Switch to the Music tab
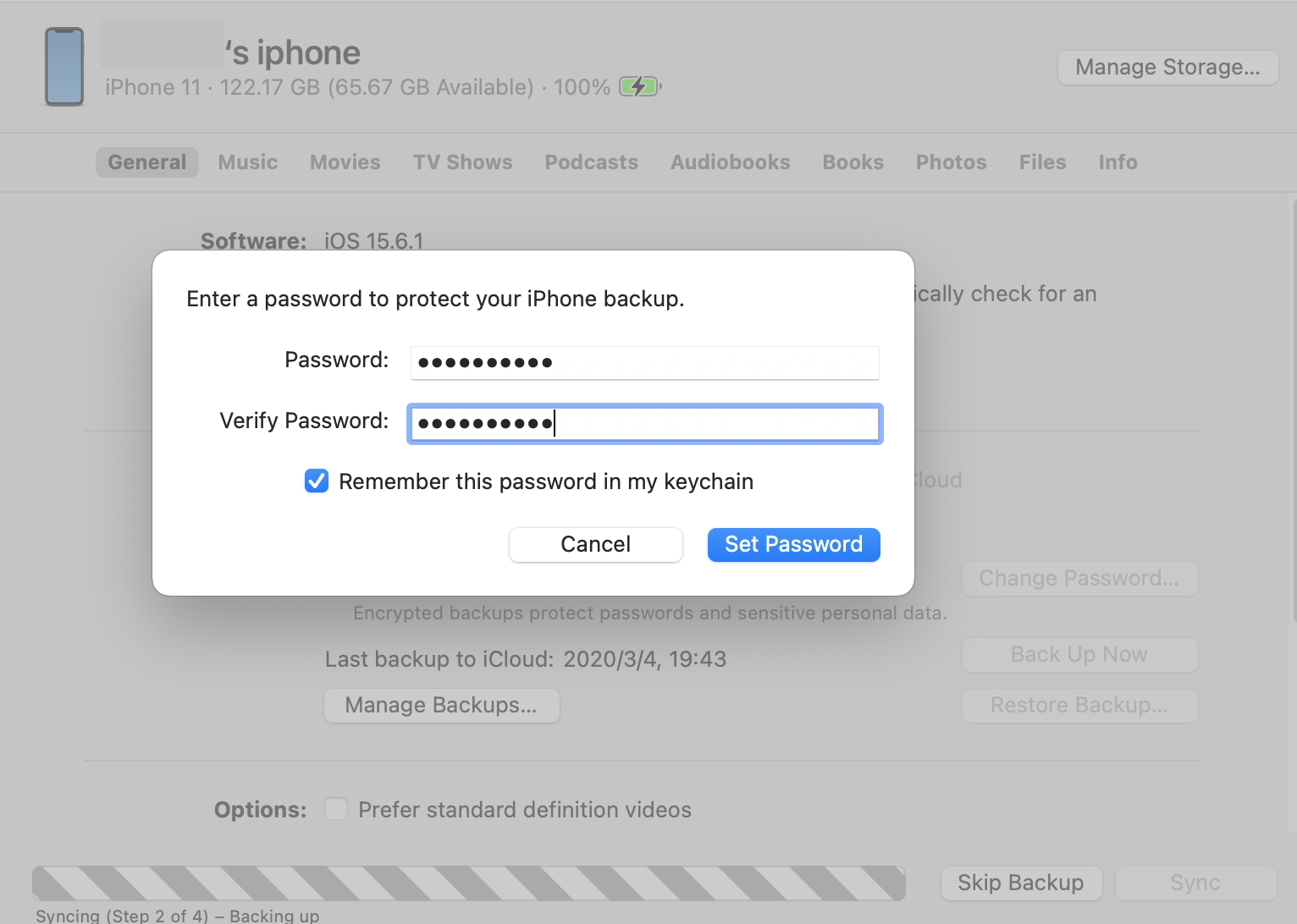The height and width of the screenshot is (924, 1297). click(x=247, y=162)
